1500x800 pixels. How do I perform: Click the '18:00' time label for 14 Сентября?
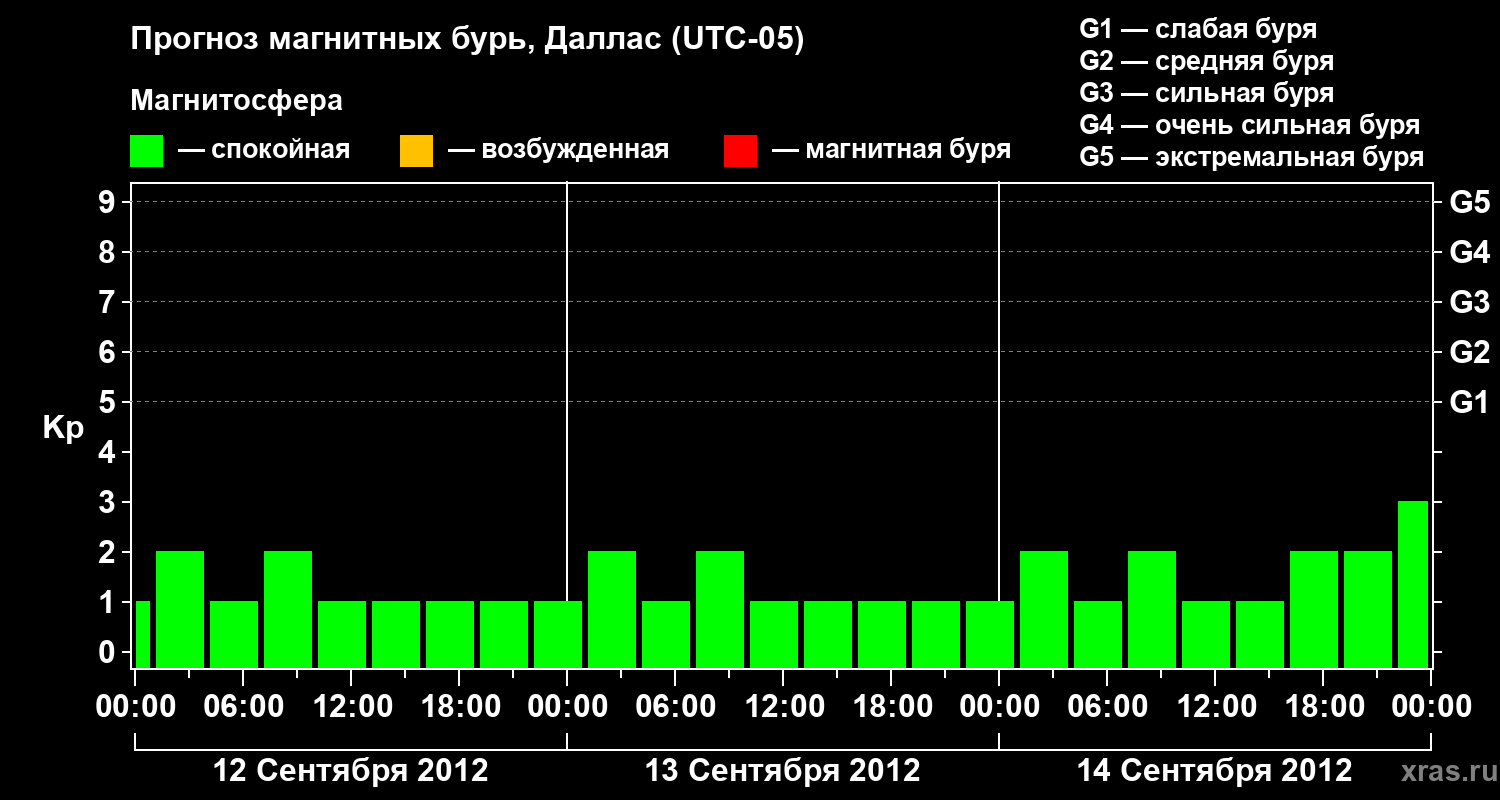tap(1323, 707)
